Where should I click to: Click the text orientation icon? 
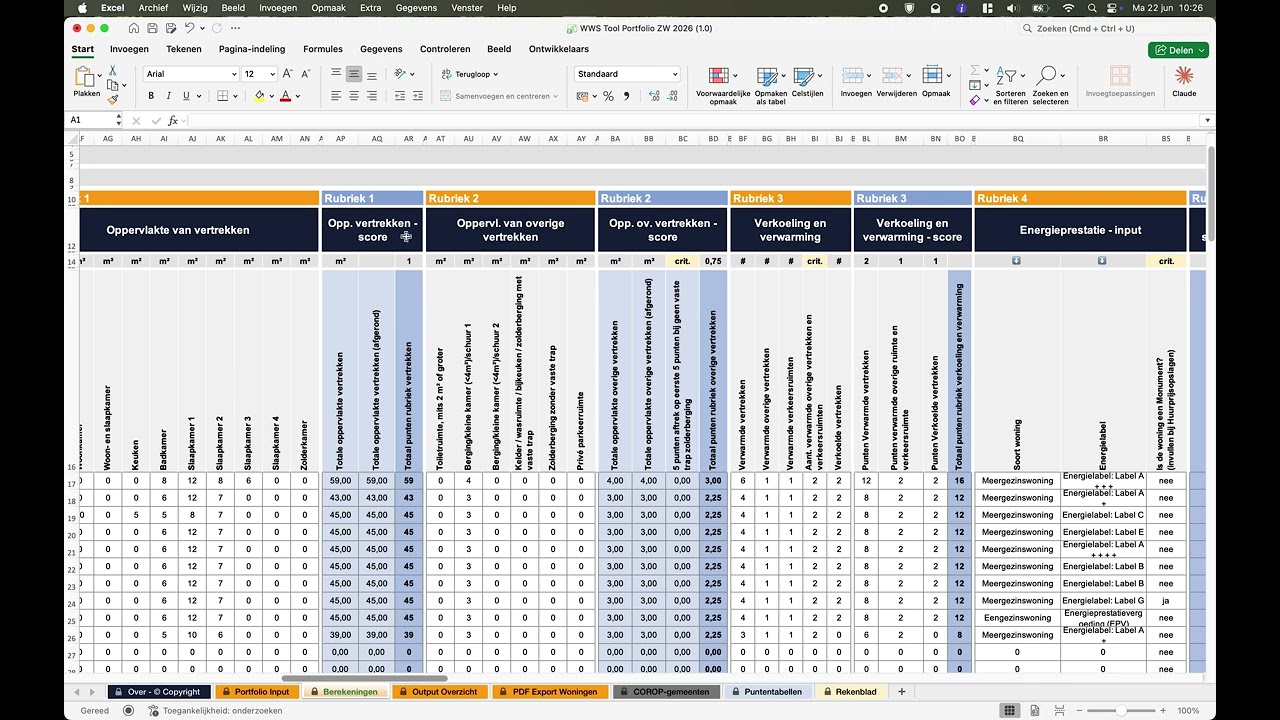coord(399,74)
